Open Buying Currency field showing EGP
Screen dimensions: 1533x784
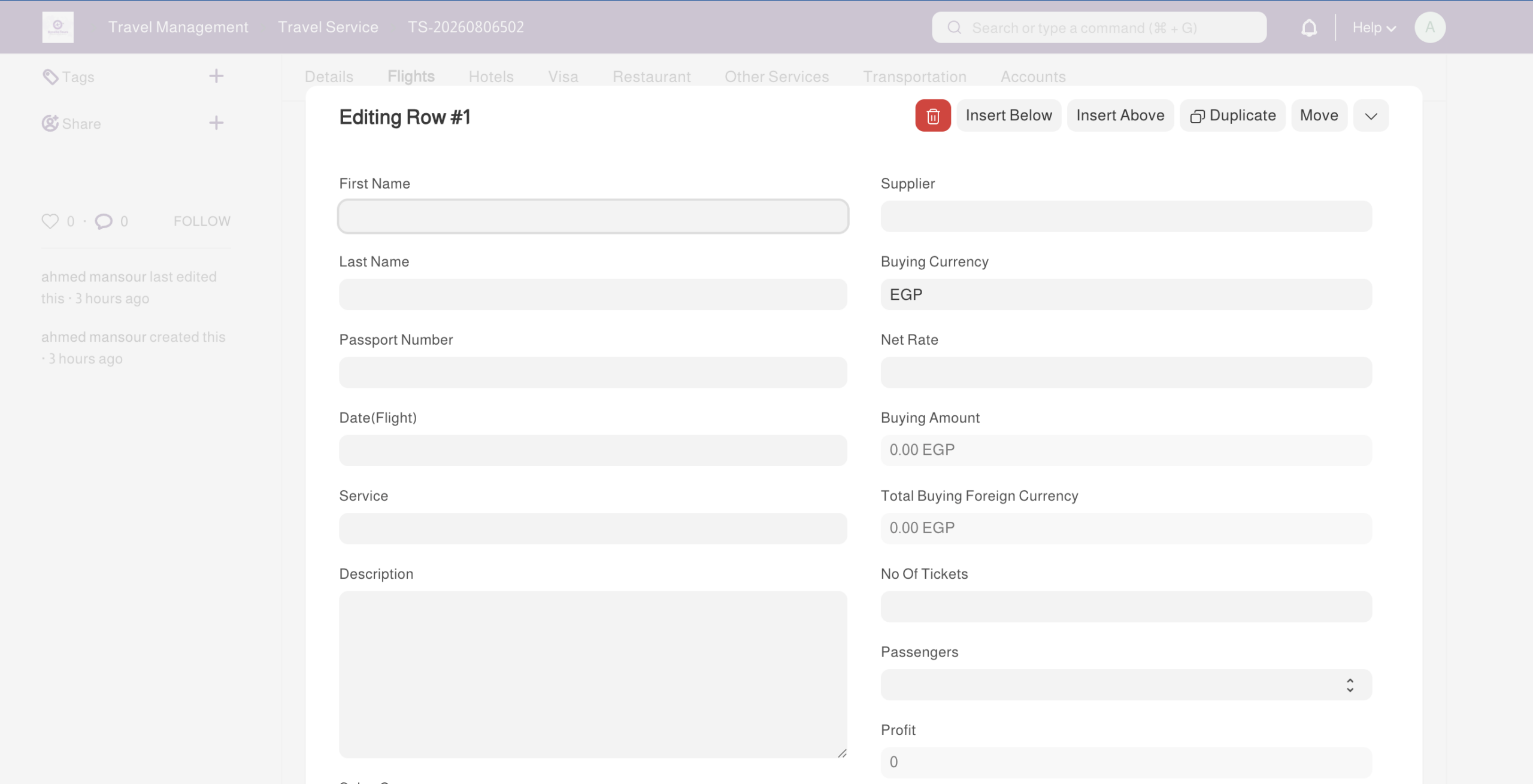(x=1126, y=294)
